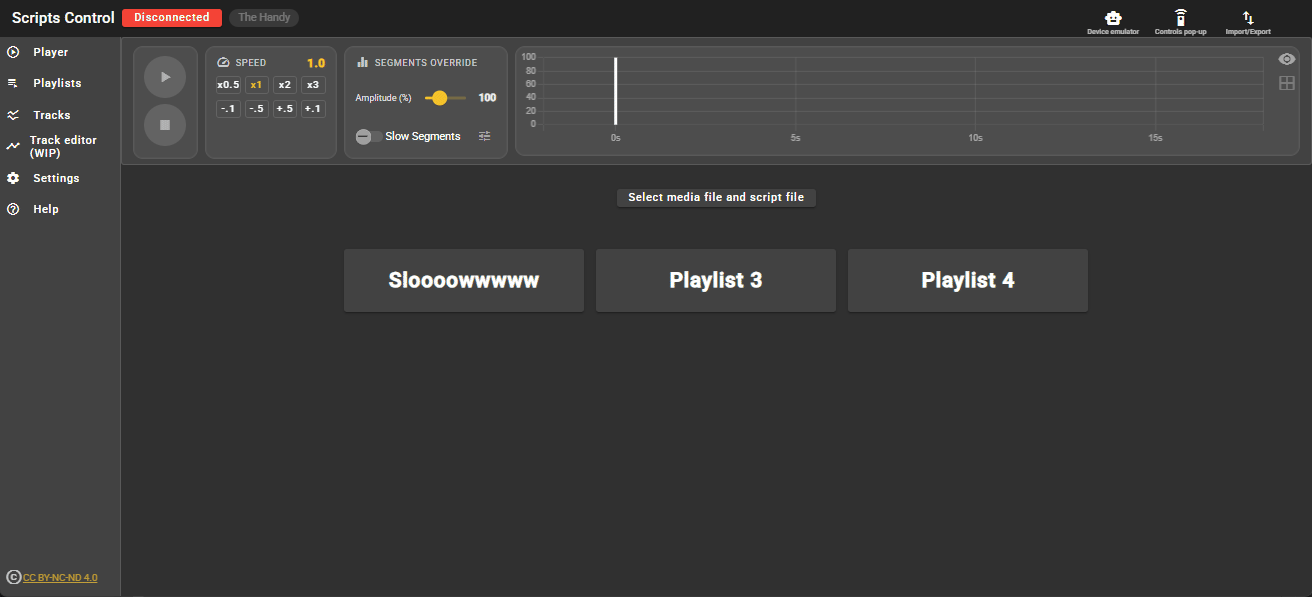Open the Controls pop-up
The width and height of the screenshot is (1312, 597).
pos(1181,22)
